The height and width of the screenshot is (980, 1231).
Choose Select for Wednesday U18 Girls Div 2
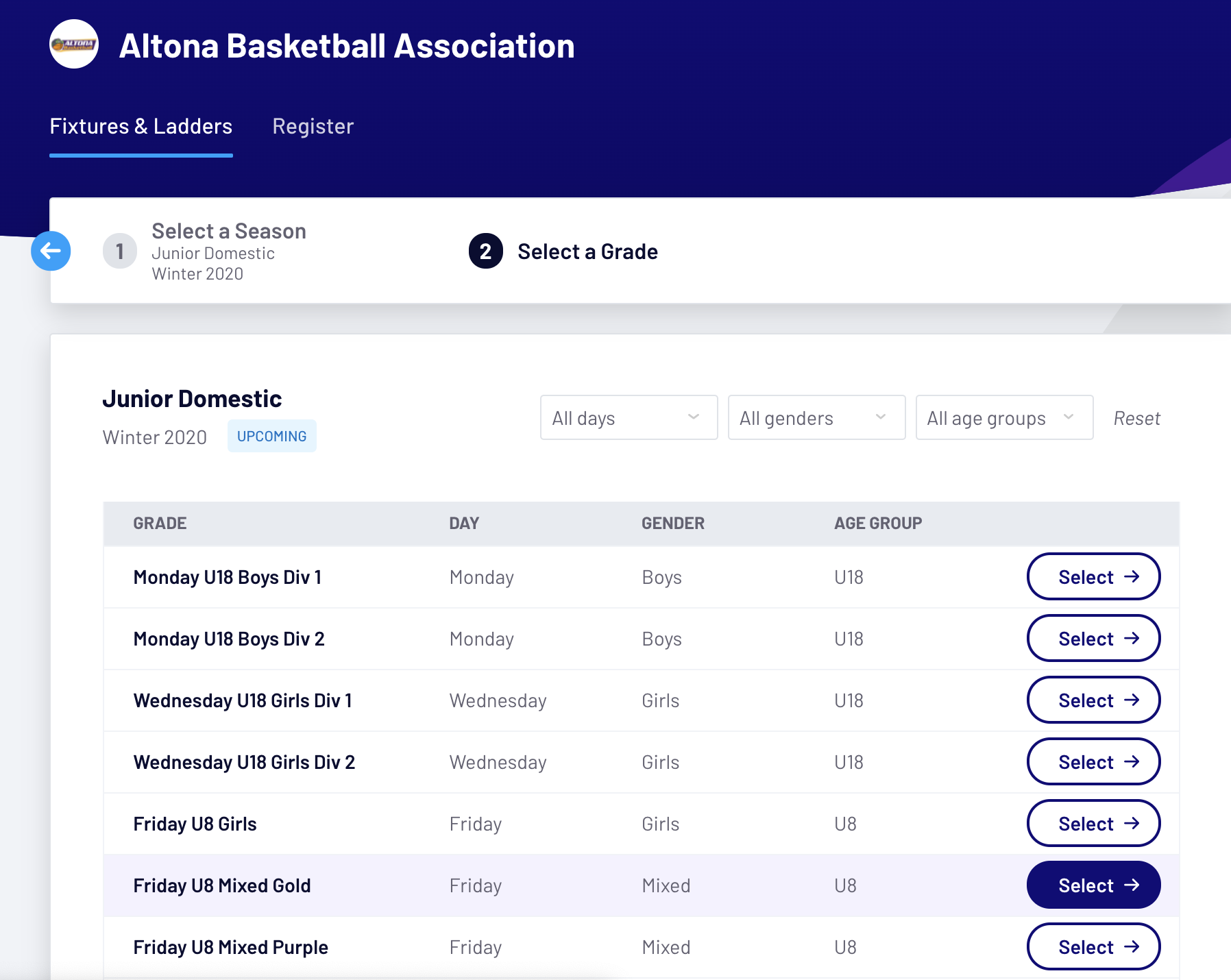(1093, 762)
